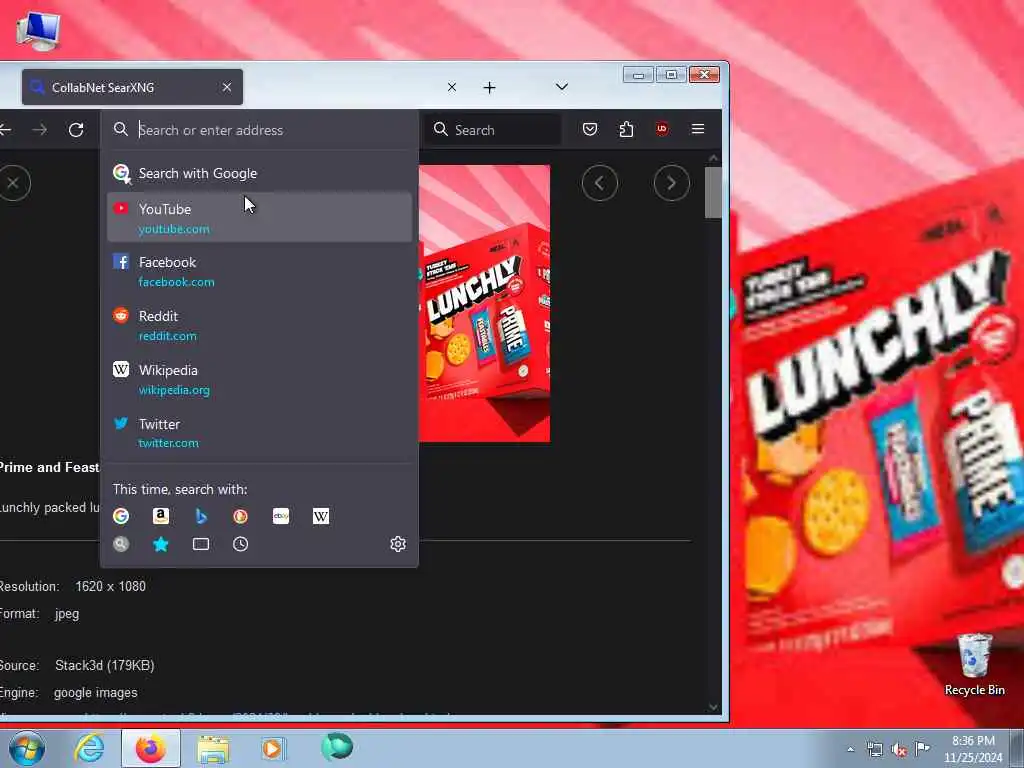Click the muted volume tray icon
1024x768 pixels.
(899, 749)
